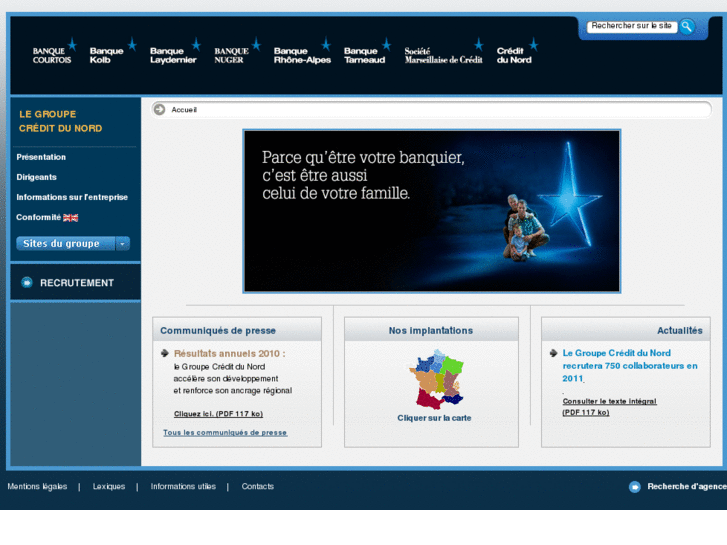This screenshot has width=727, height=545.
Task: Open the Banque Kolb logo
Action: point(113,51)
